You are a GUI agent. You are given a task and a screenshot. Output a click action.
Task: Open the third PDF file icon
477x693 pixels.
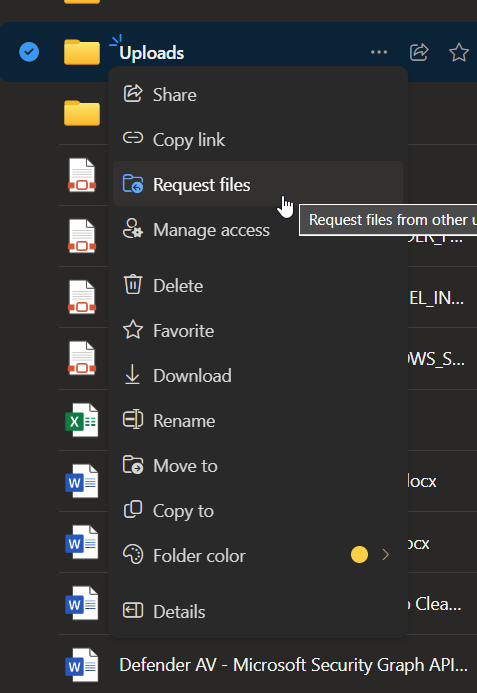[82, 297]
